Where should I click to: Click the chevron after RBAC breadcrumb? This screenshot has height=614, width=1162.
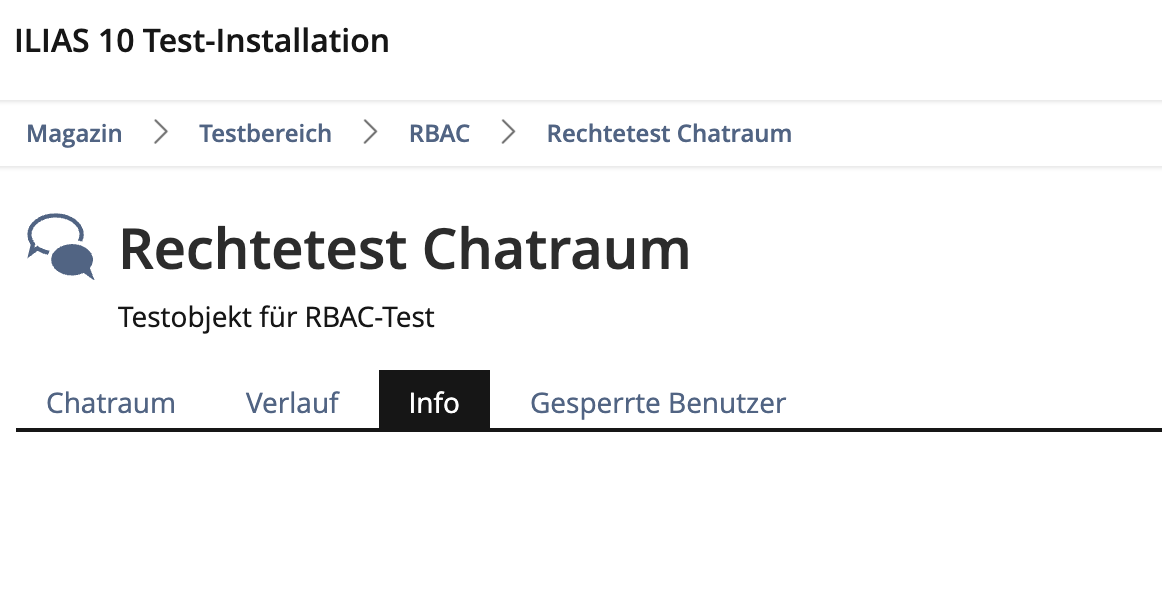point(509,133)
